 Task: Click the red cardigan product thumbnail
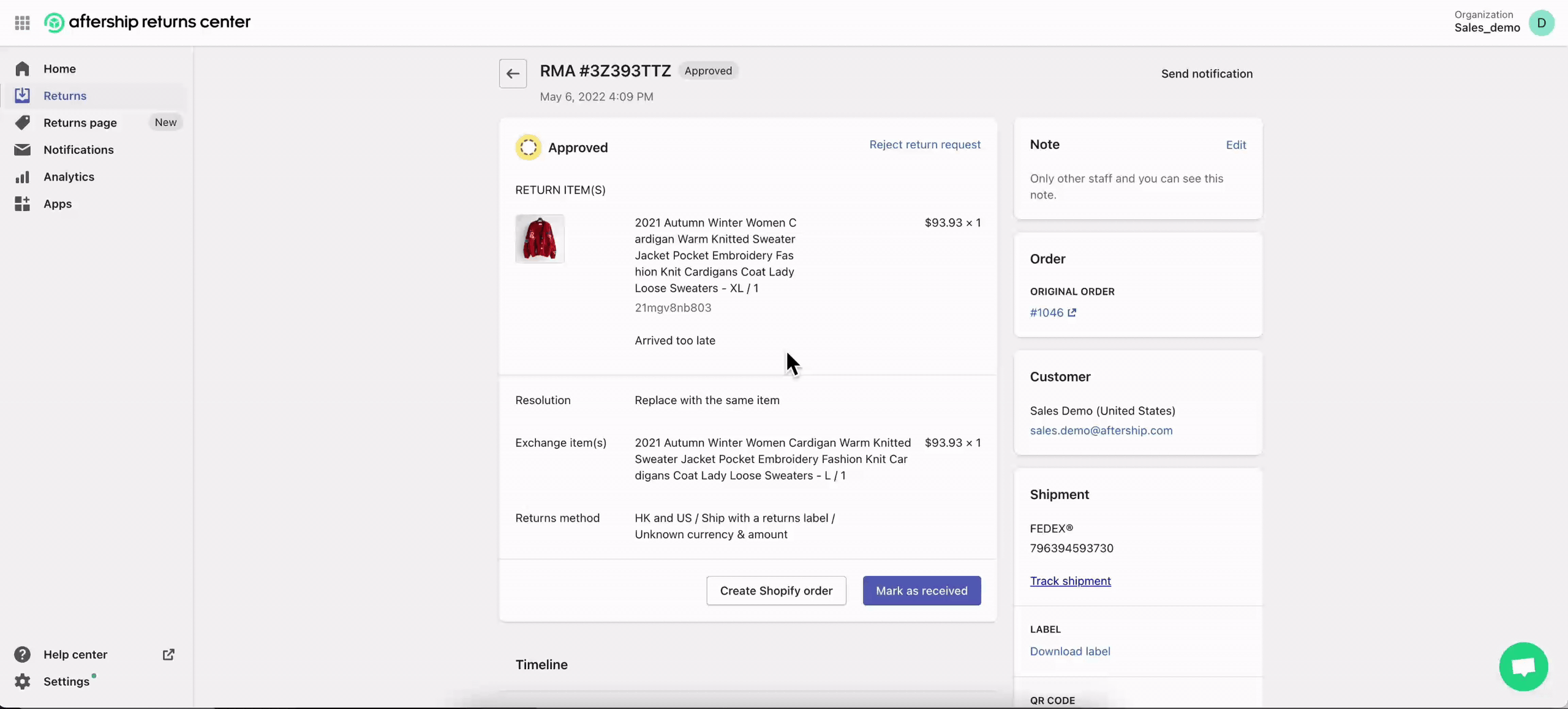click(539, 239)
